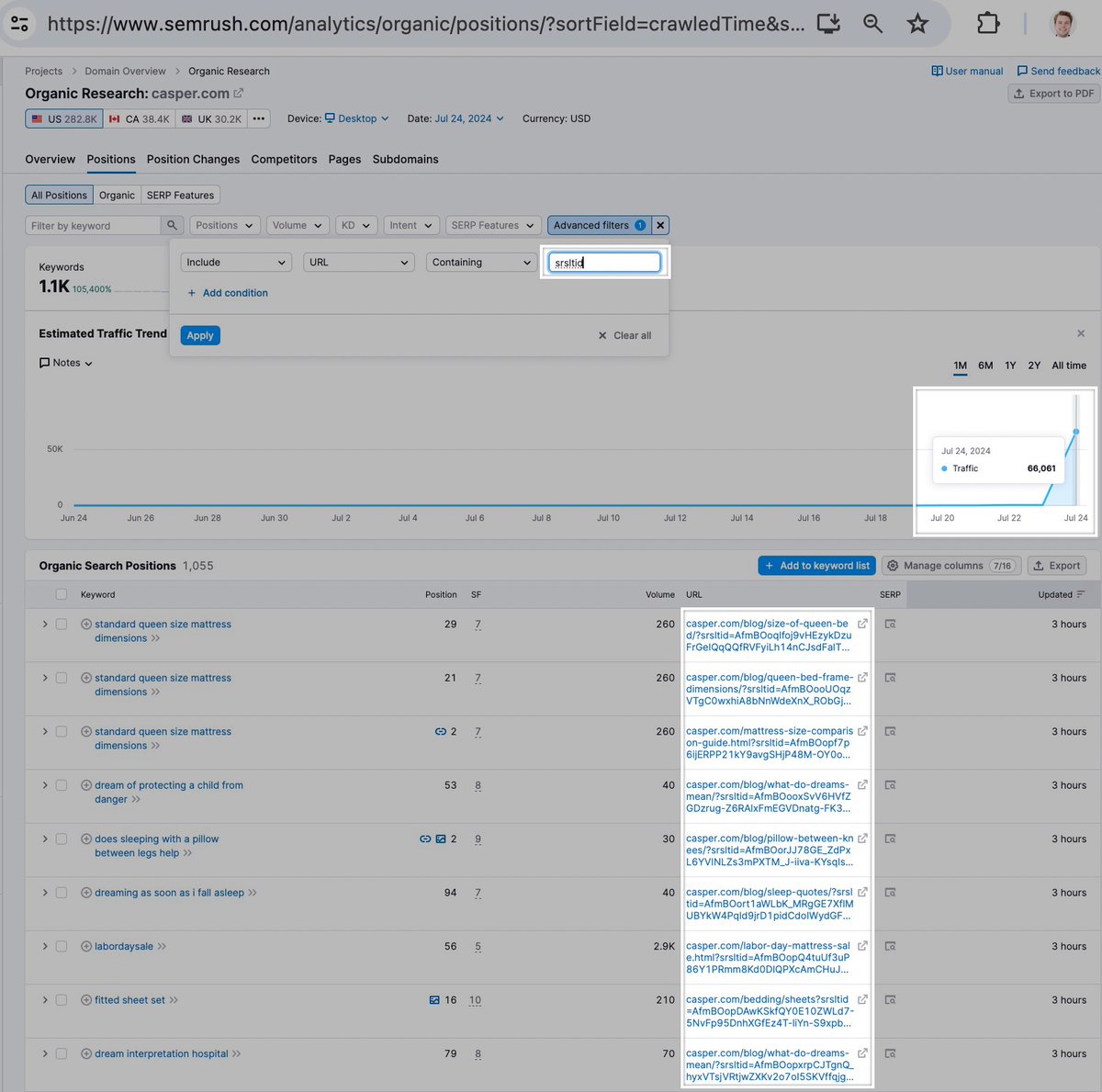
Task: Check the row for fitted sheet set
Action: tap(62, 1000)
